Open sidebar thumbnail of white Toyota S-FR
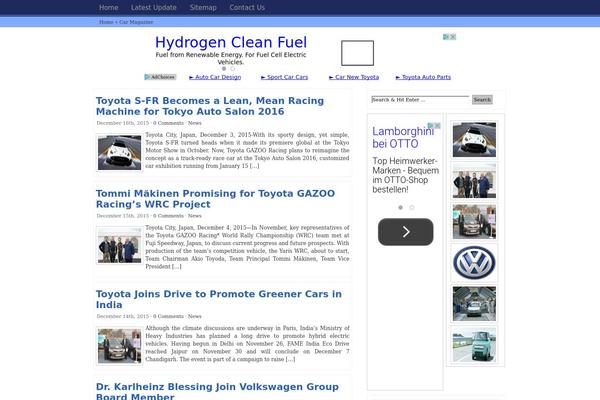600x400 pixels. coord(474,140)
